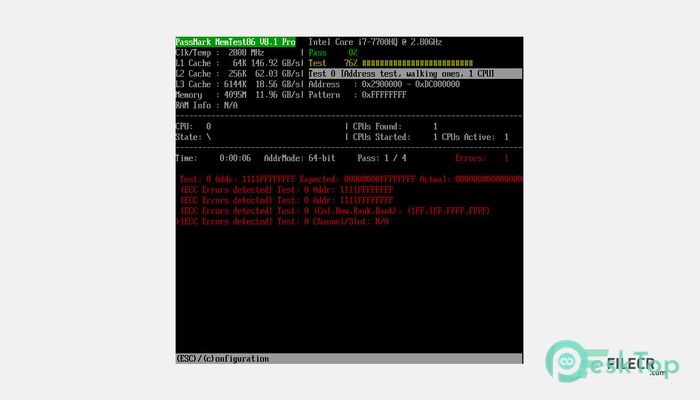The height and width of the screenshot is (400, 700).
Task: Click the second ECC Errors detected Addr line
Action: pos(287,200)
